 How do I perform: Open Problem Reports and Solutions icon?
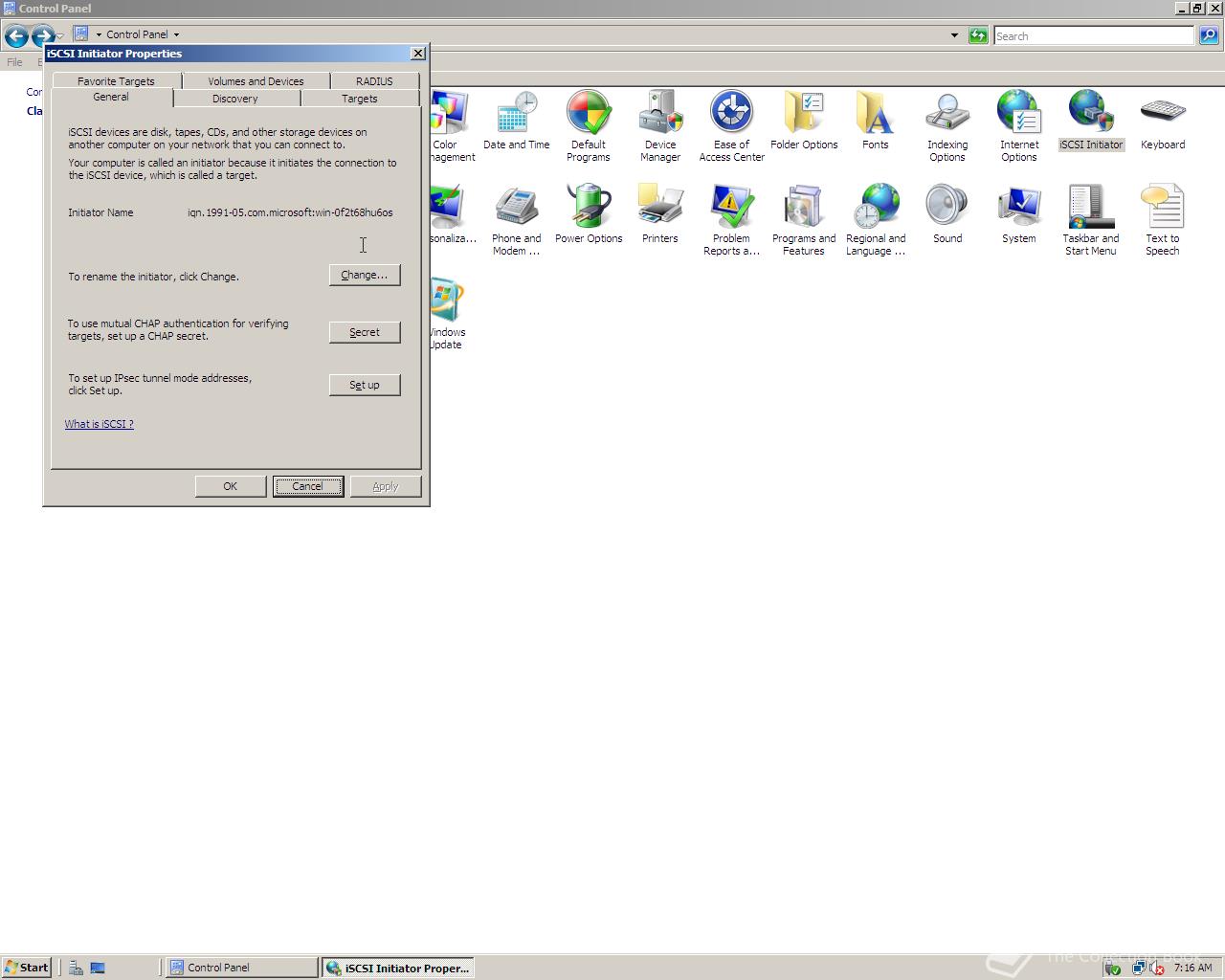pos(732,220)
